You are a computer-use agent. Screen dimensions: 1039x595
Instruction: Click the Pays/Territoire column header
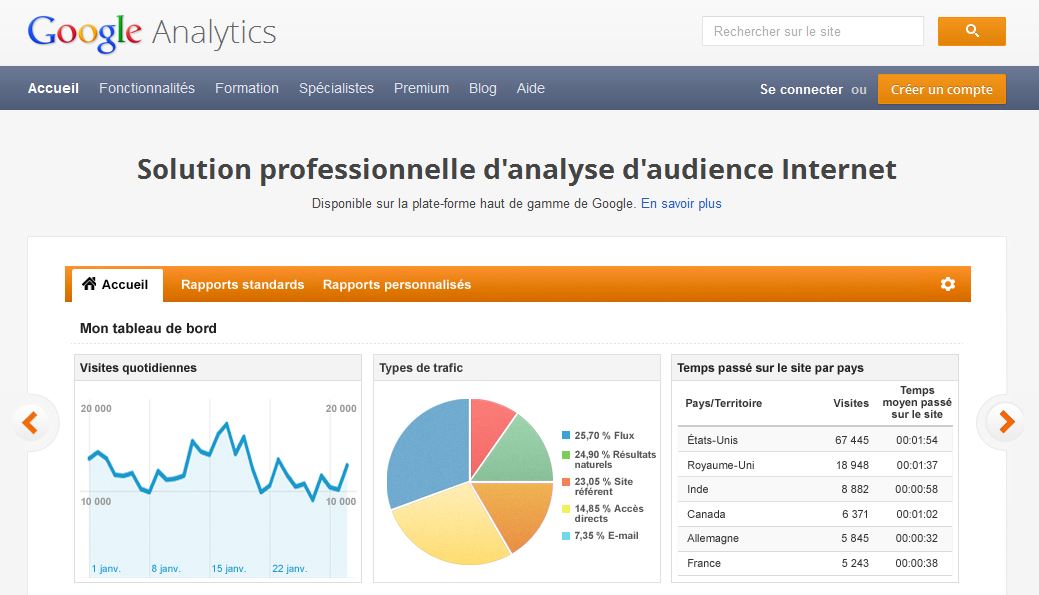[724, 403]
